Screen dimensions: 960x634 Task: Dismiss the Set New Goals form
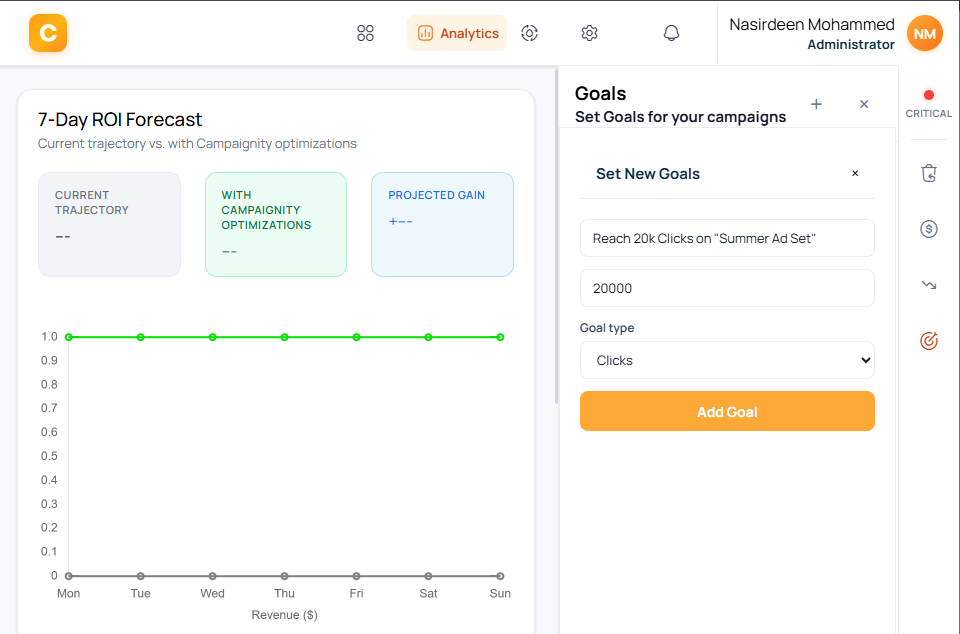(x=855, y=173)
